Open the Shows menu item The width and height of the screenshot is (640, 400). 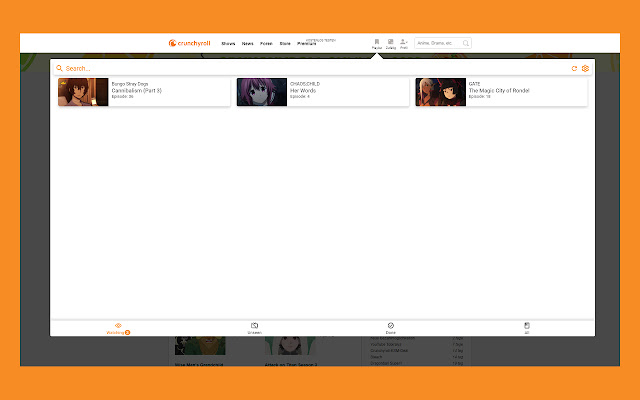click(228, 43)
